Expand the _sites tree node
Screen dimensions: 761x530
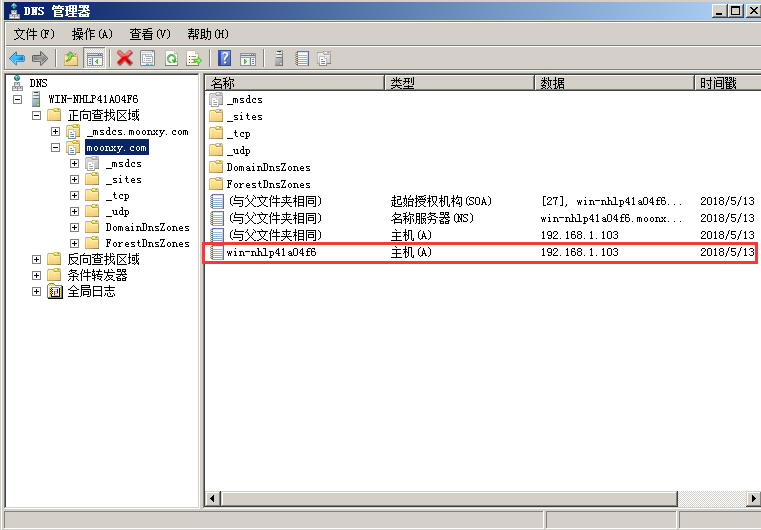coord(74,180)
